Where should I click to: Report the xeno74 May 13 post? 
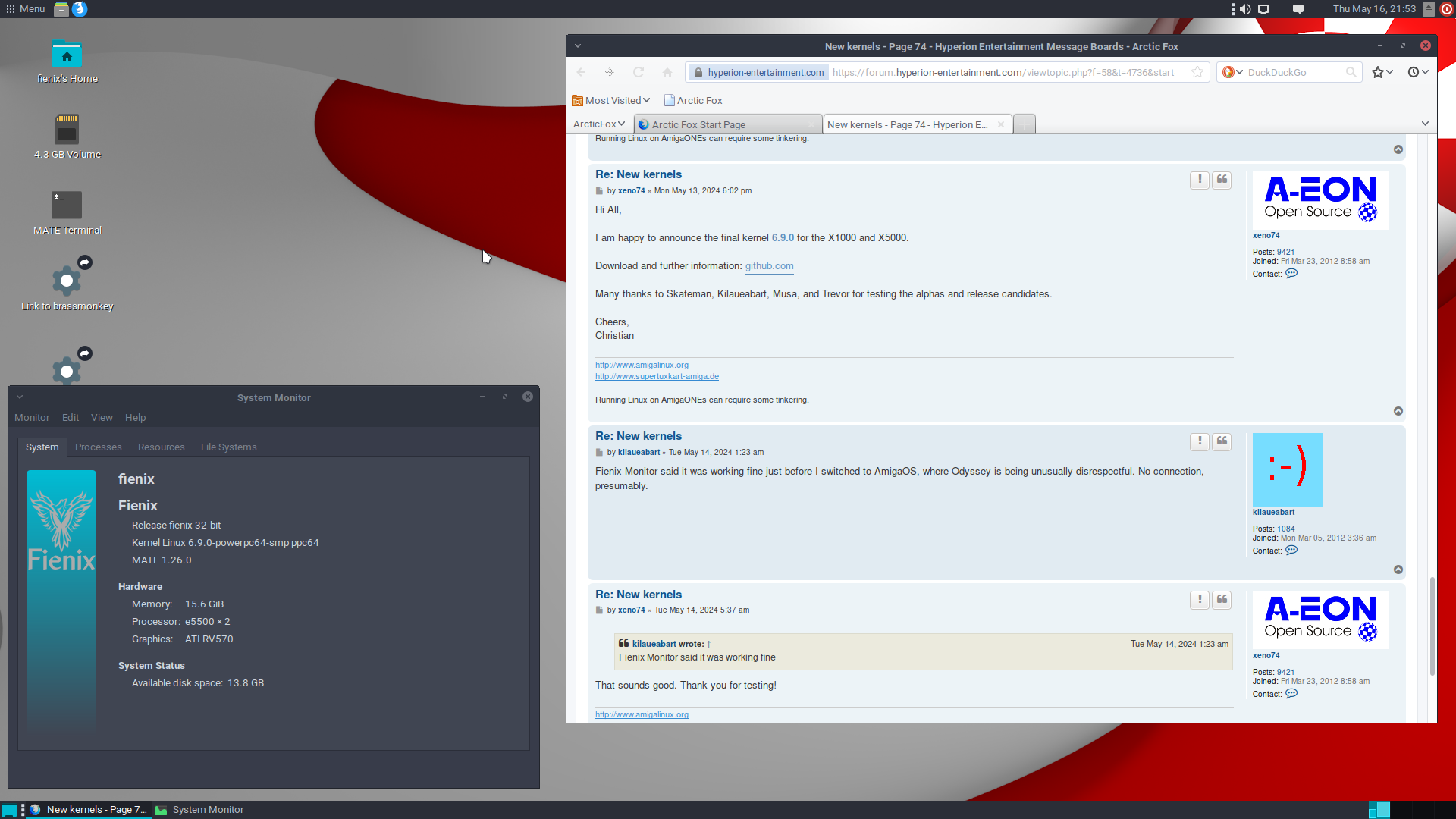1199,180
